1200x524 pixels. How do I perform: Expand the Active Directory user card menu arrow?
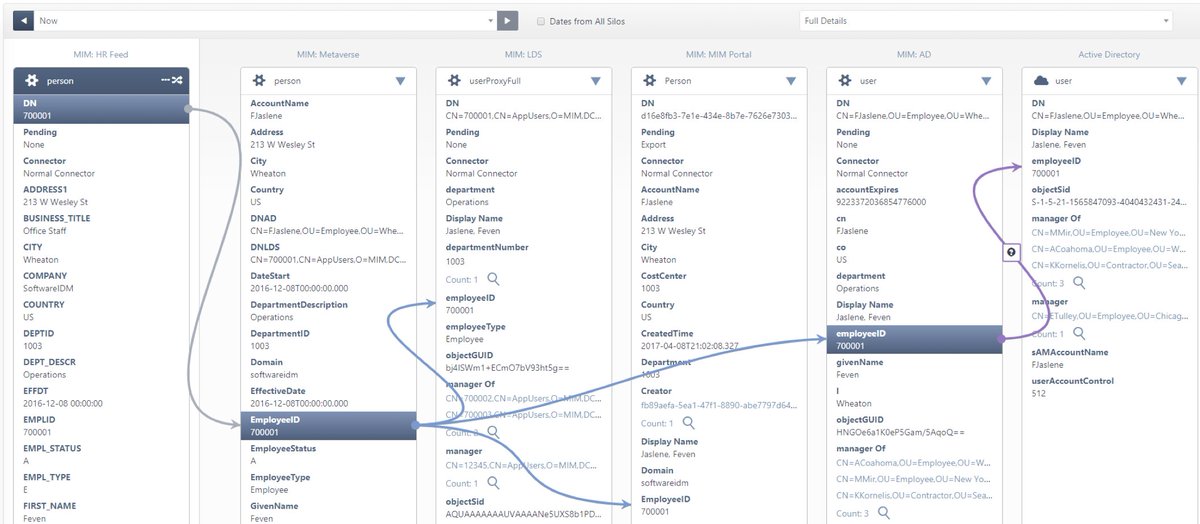point(1182,81)
